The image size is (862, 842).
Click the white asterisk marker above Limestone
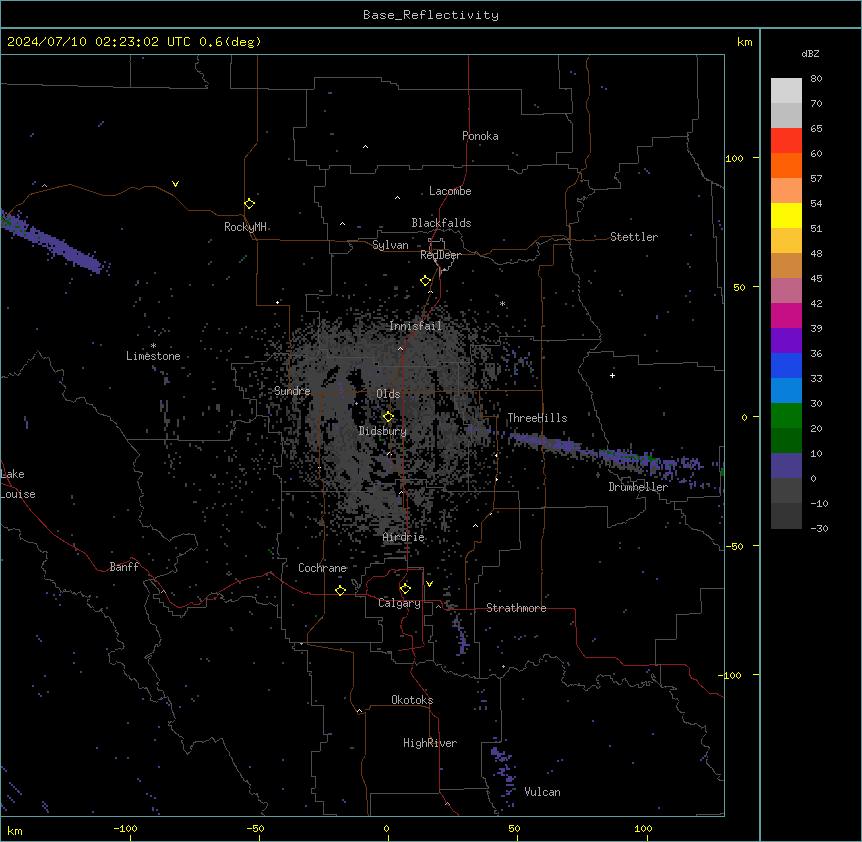point(153,346)
